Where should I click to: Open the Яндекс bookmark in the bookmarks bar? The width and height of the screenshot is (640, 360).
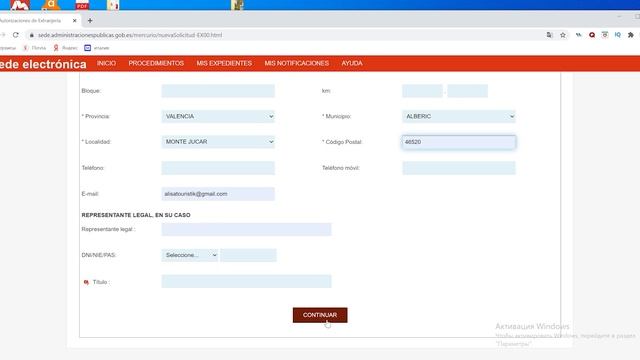(65, 48)
